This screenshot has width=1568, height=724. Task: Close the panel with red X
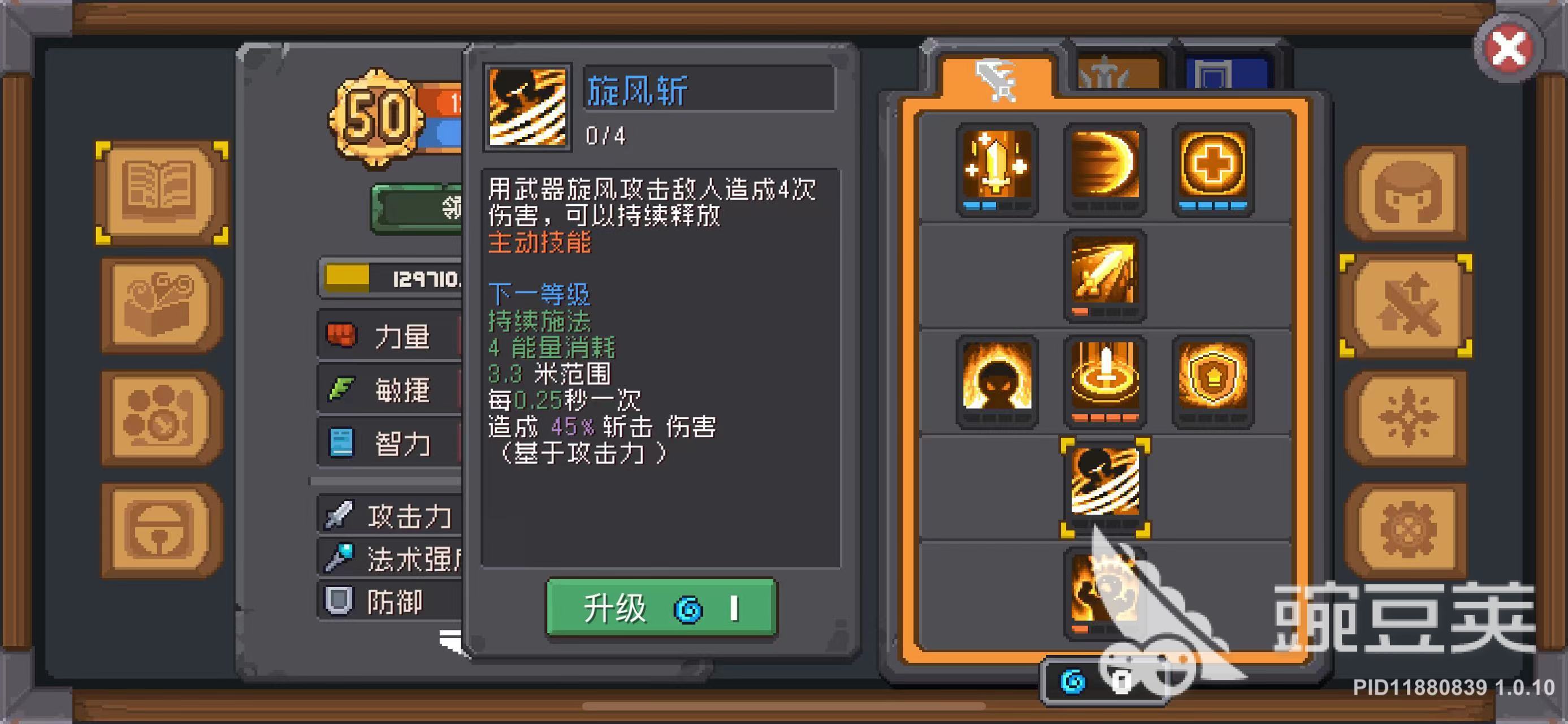(1508, 49)
